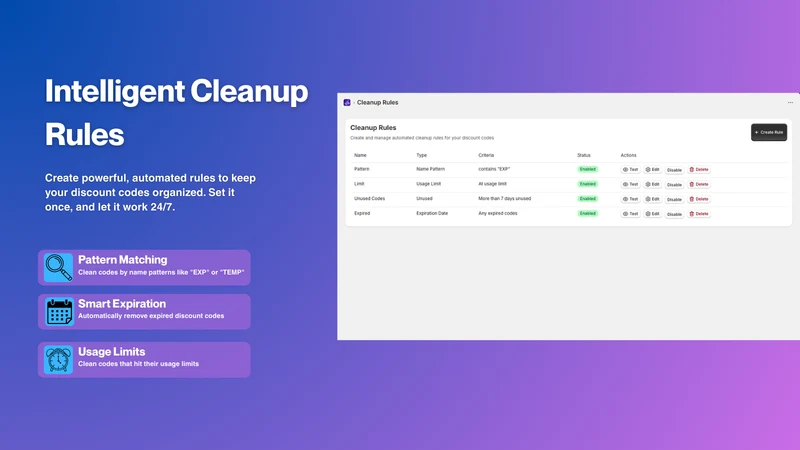
Task: Test the Unused Codes rule
Action: pyautogui.click(x=631, y=199)
